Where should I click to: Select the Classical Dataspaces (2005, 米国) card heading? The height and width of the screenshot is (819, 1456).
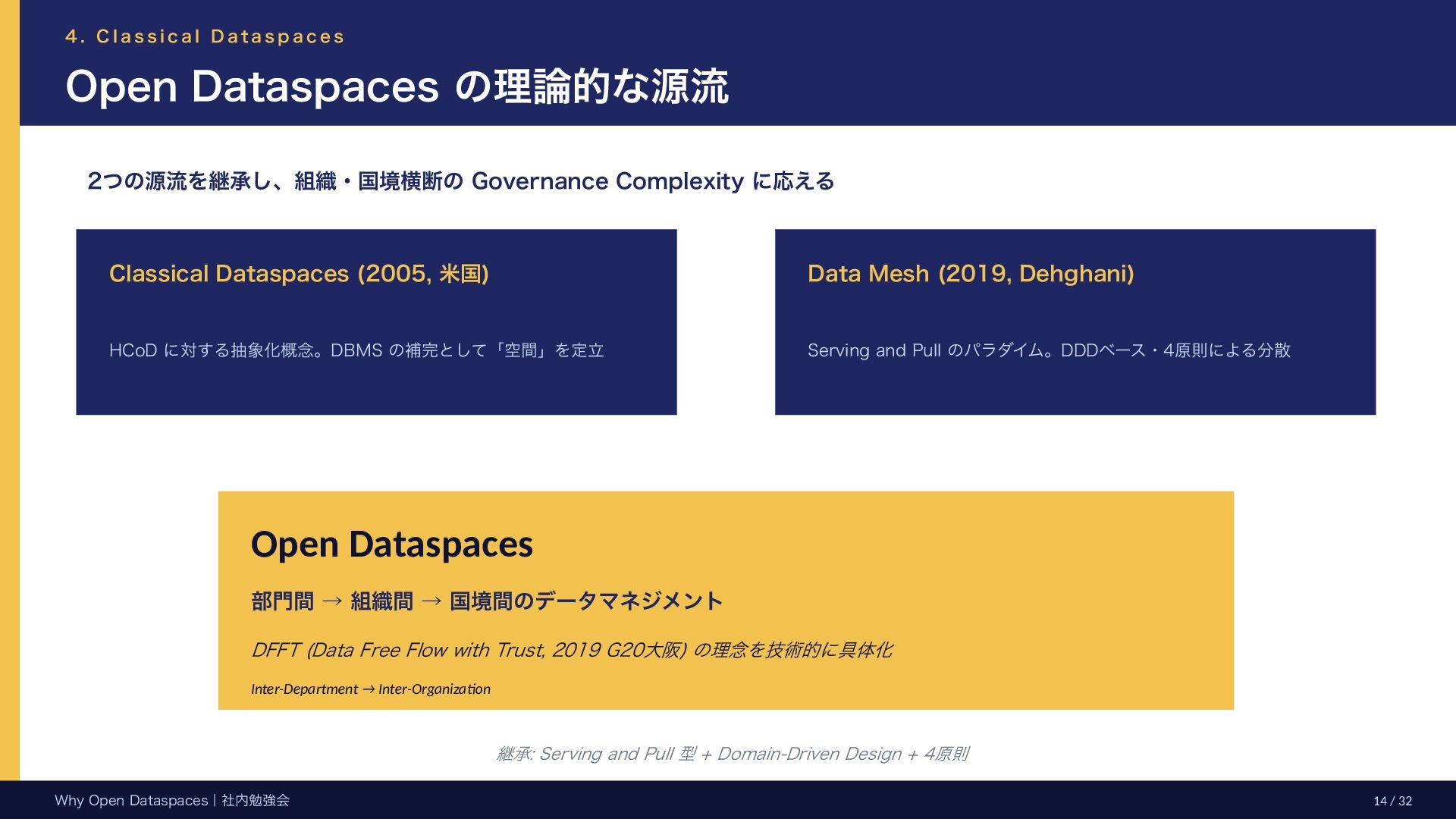click(x=299, y=274)
